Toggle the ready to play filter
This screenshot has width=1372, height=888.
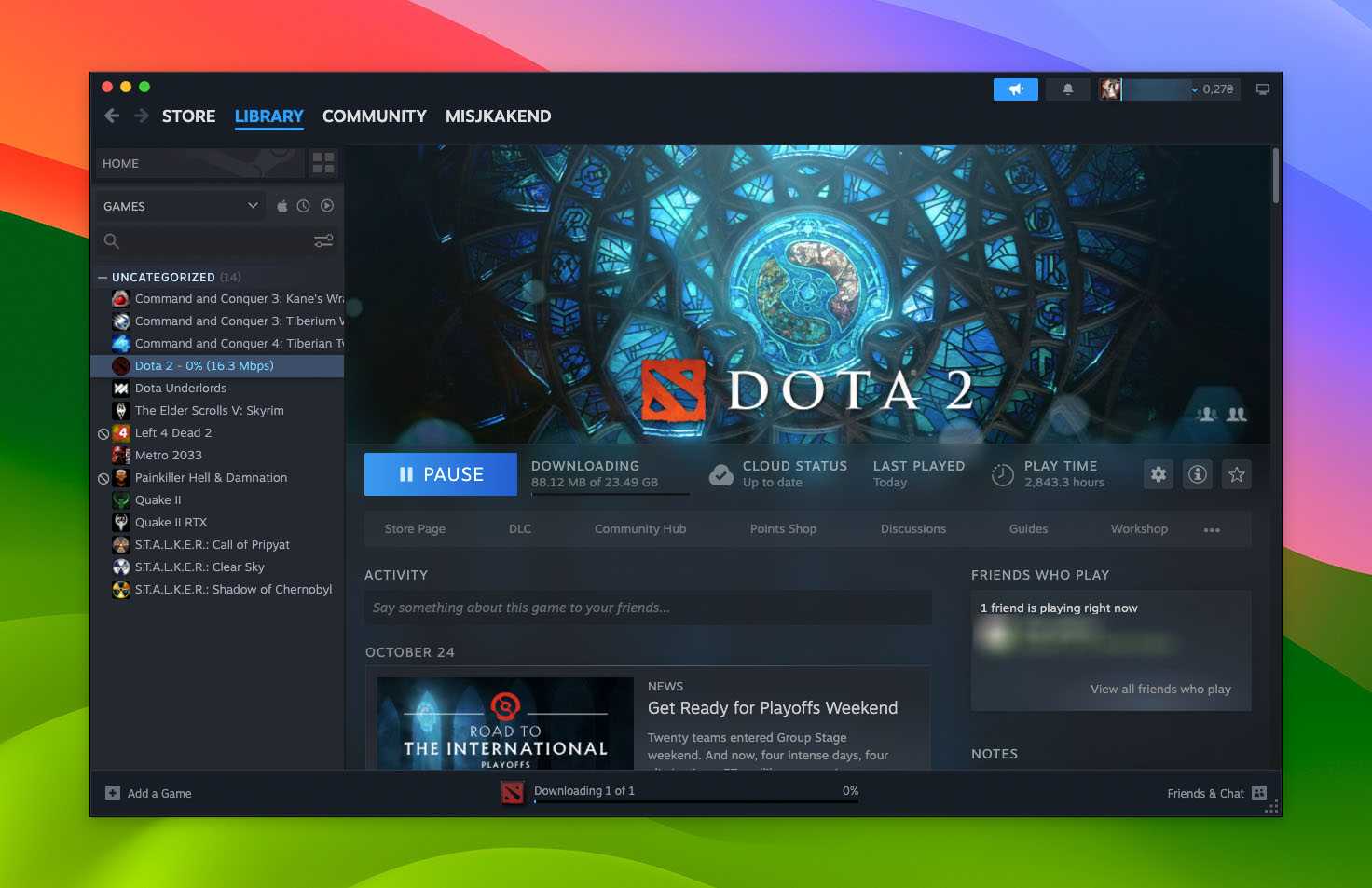[x=327, y=206]
